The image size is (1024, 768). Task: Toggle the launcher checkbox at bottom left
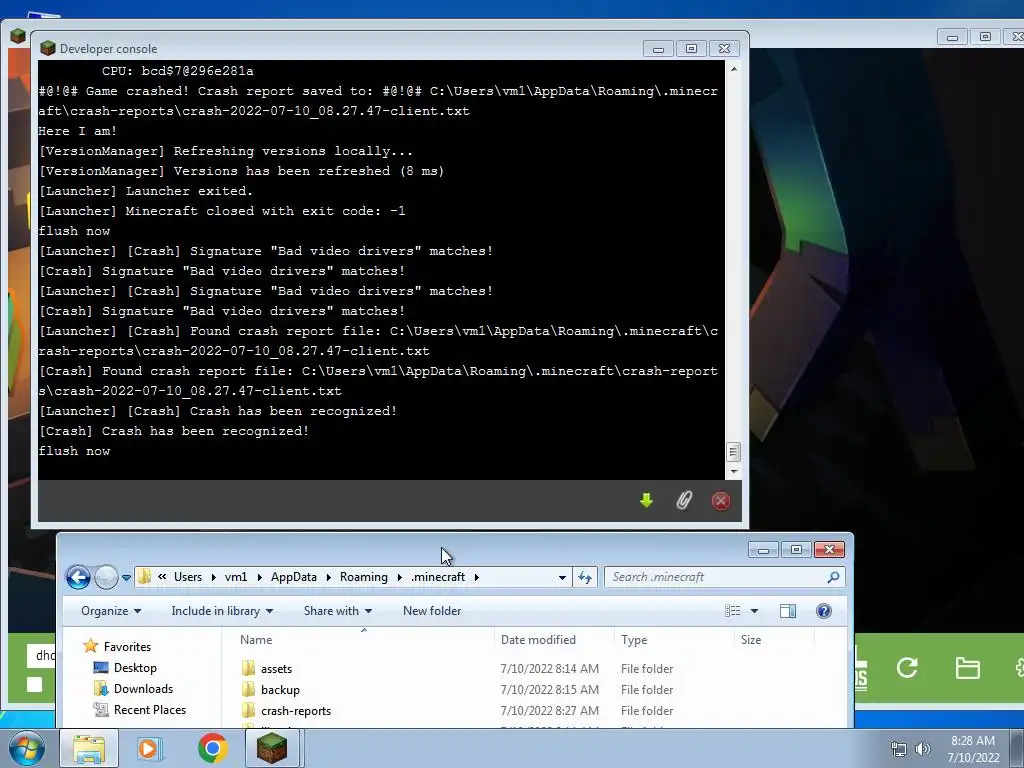35,684
